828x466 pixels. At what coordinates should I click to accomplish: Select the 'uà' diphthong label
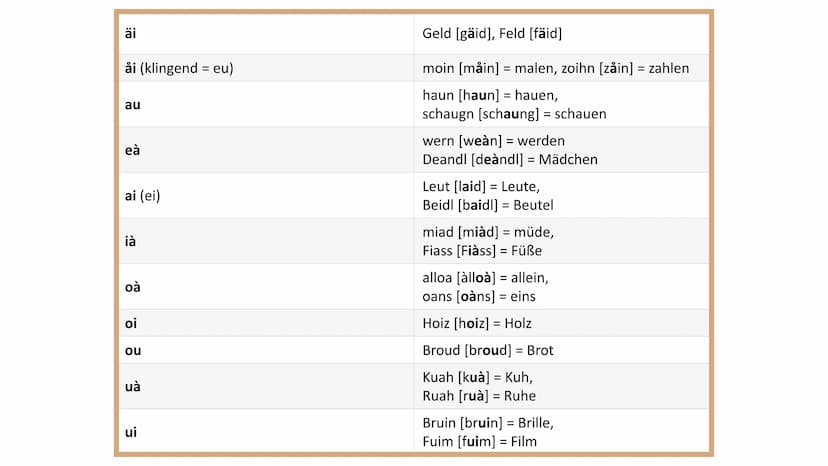133,387
